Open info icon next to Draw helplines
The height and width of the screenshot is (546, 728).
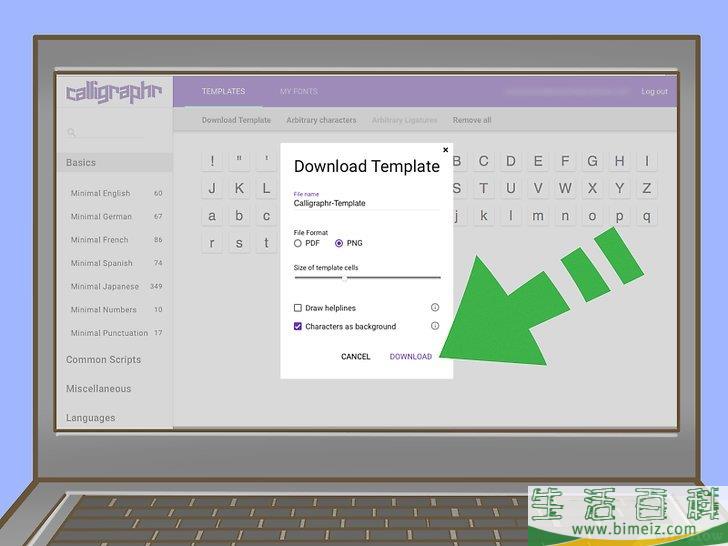(435, 307)
